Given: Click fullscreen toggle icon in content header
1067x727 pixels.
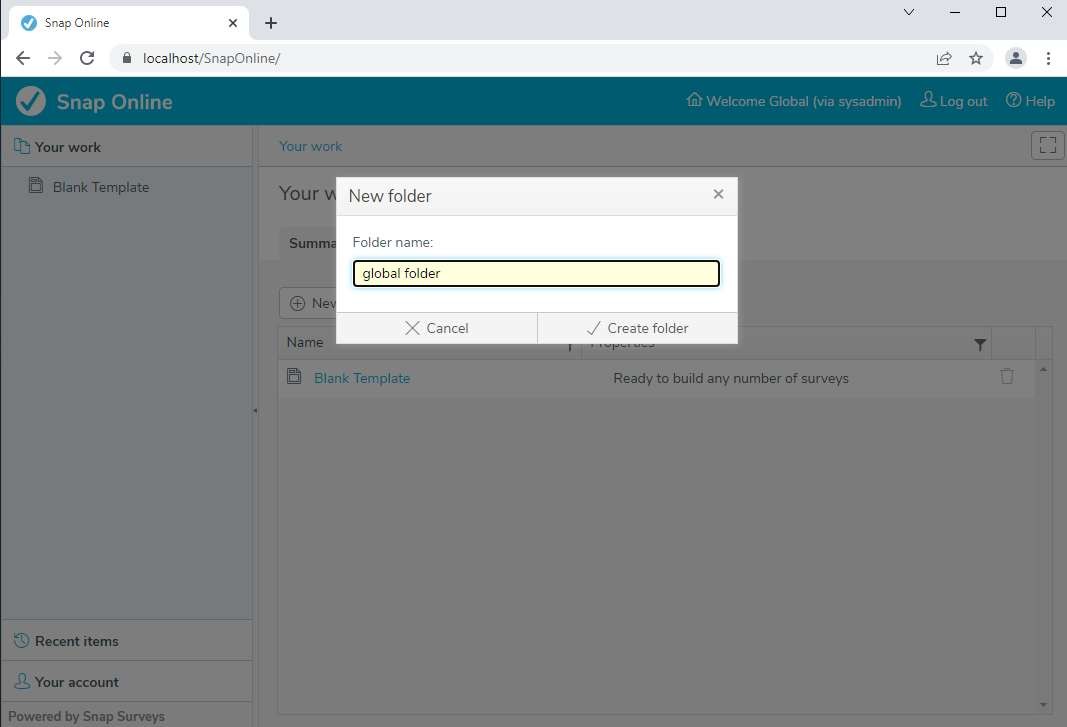Looking at the screenshot, I should pos(1047,146).
